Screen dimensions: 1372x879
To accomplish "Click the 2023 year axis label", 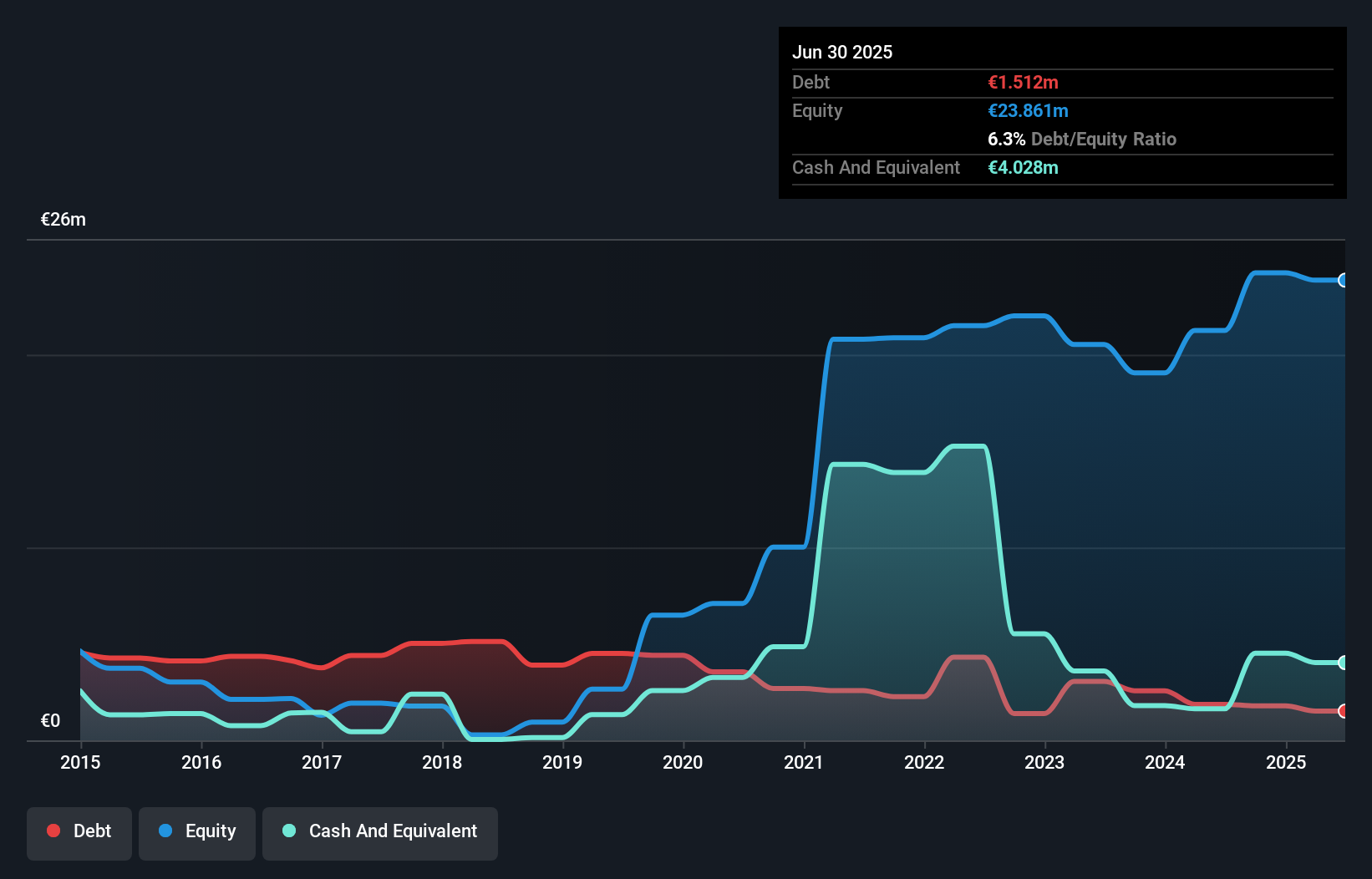I will click(1044, 762).
